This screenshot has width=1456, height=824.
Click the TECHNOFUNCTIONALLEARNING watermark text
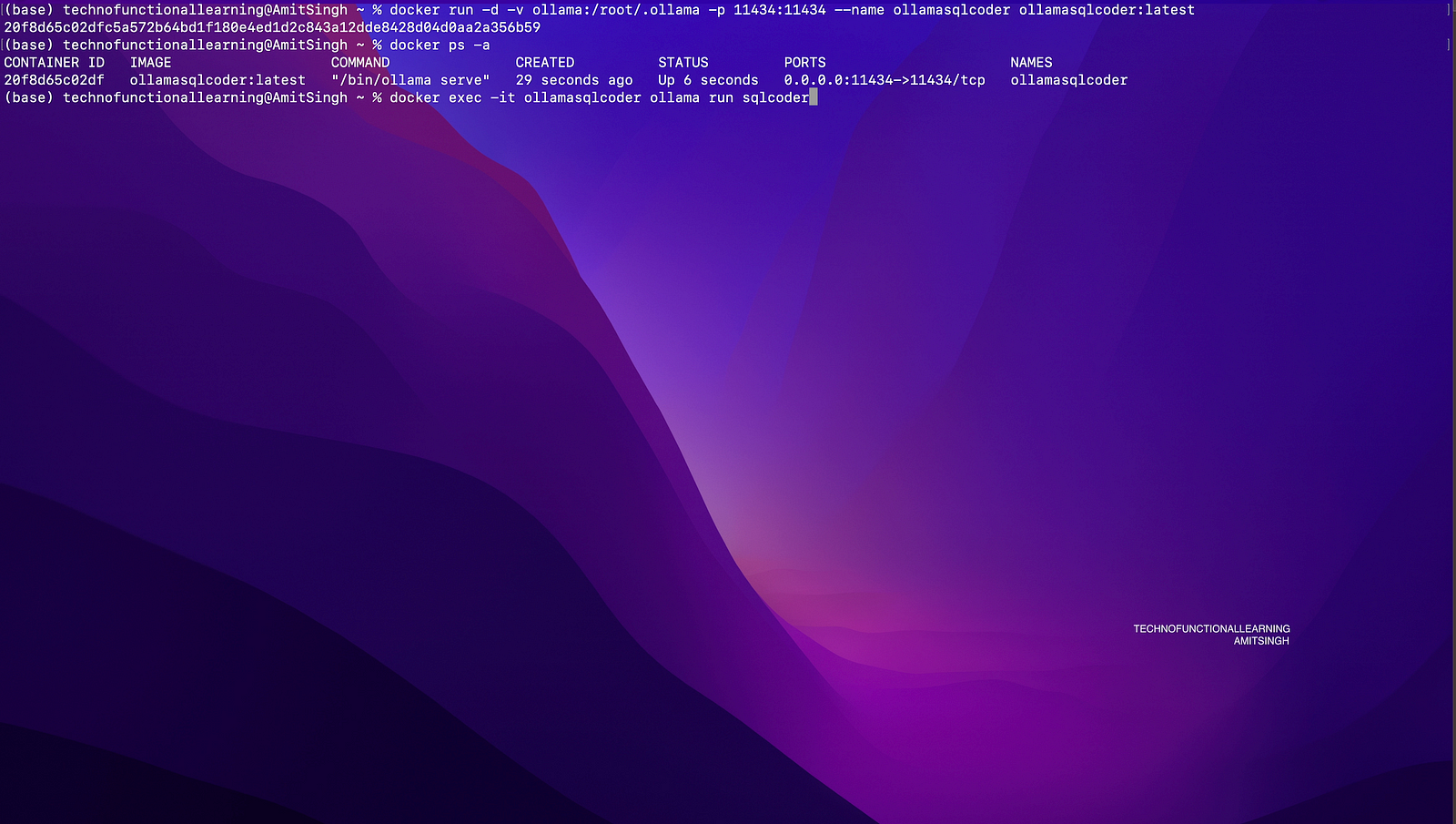pyautogui.click(x=1211, y=628)
